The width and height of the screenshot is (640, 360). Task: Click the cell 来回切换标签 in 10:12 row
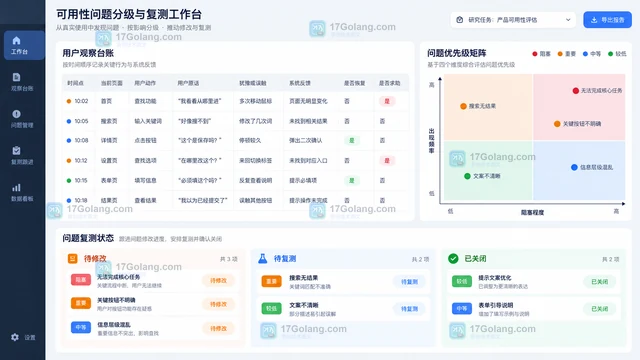point(256,160)
